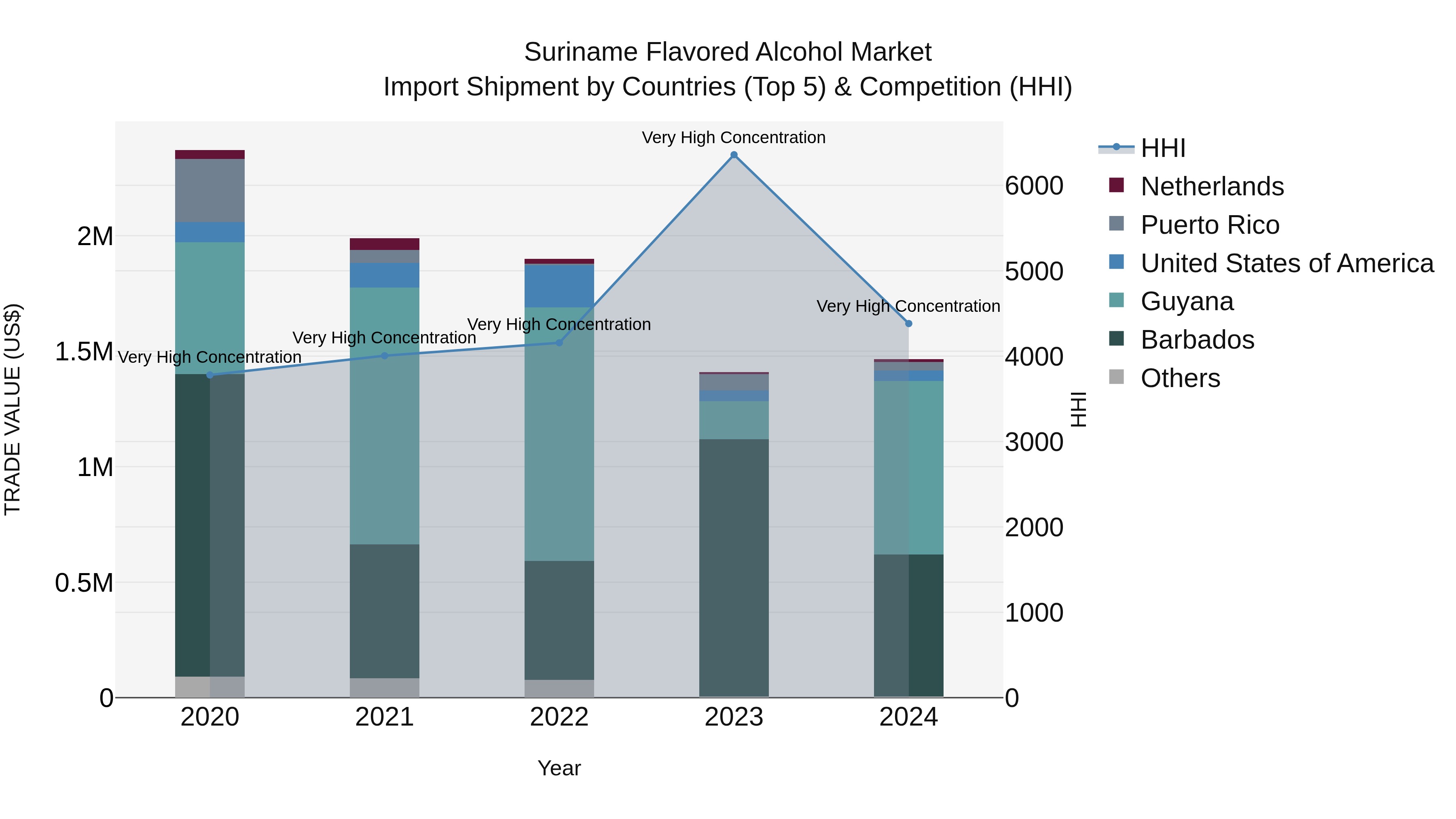Click the 'Year' x-axis title
Screen dimensions: 1456x819
tap(559, 769)
